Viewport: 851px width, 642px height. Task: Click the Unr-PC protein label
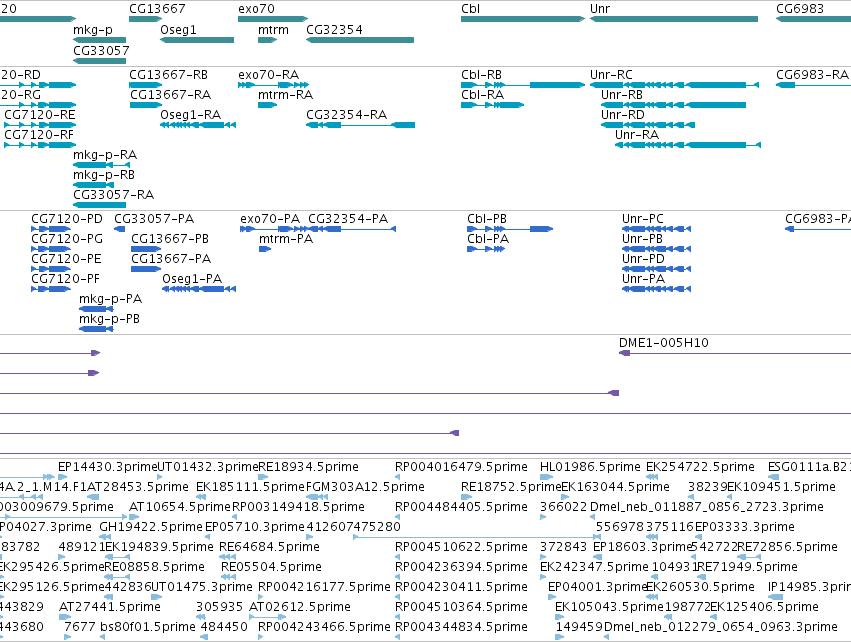pos(643,219)
